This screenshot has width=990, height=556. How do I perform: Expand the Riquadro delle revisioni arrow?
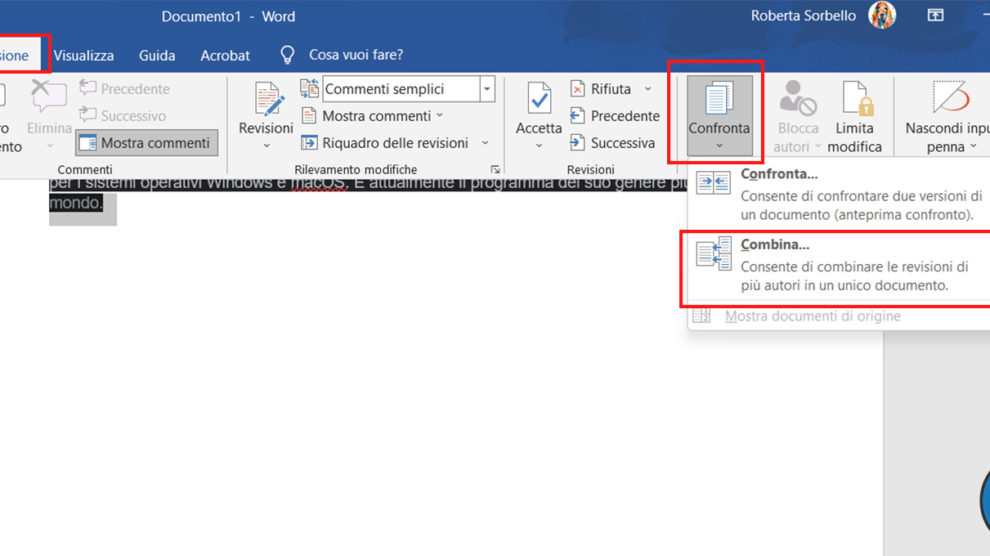485,143
